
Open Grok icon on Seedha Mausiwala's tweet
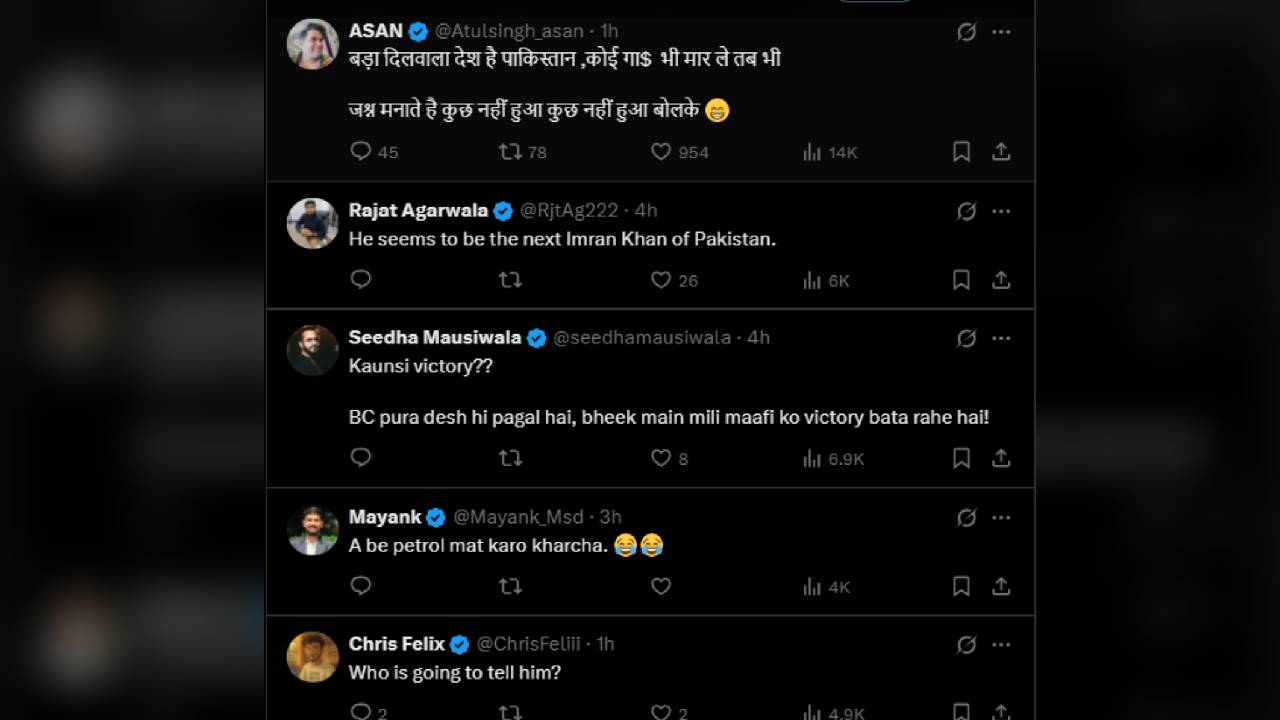[966, 338]
